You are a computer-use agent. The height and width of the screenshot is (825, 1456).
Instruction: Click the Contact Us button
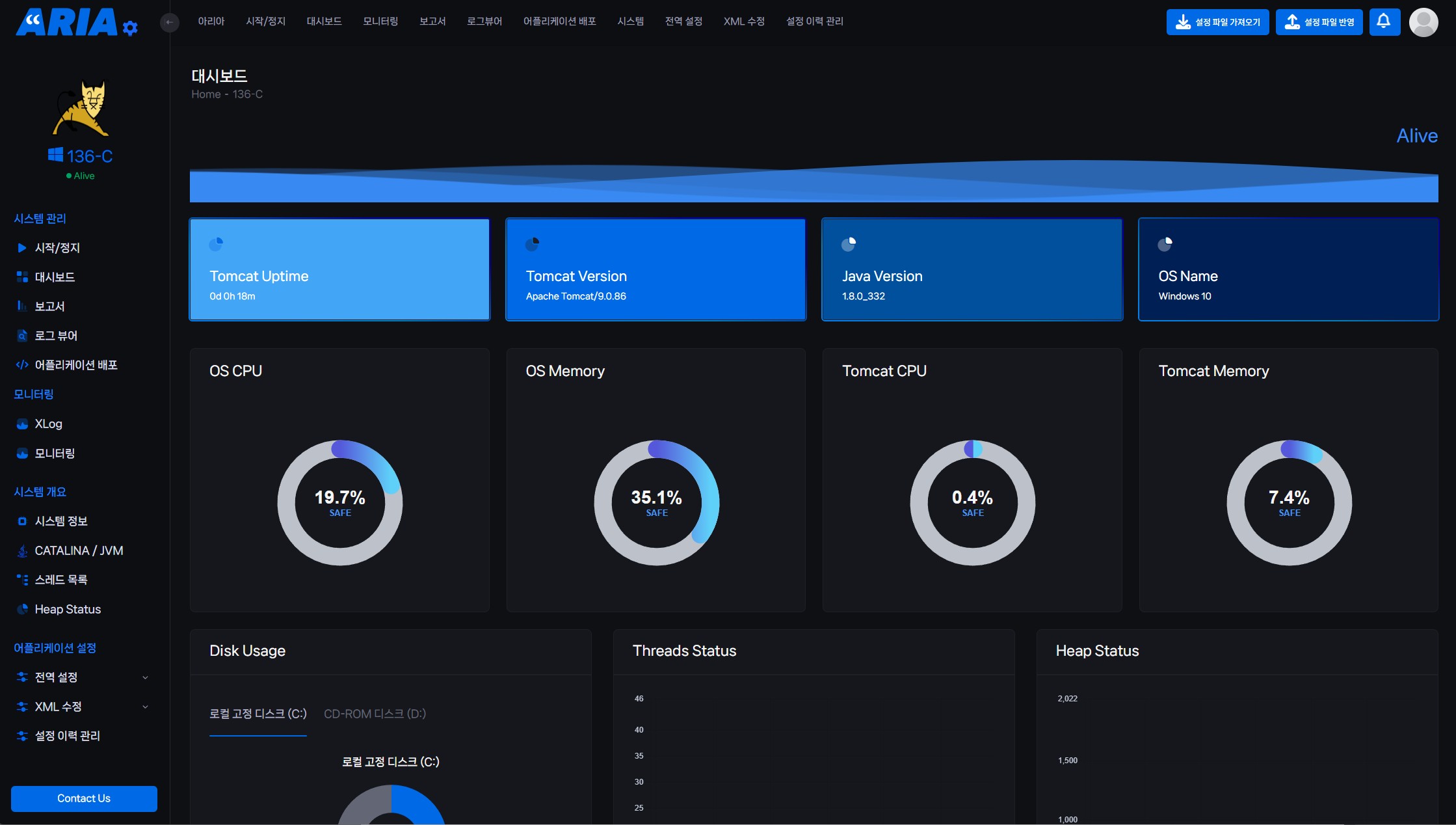point(84,798)
